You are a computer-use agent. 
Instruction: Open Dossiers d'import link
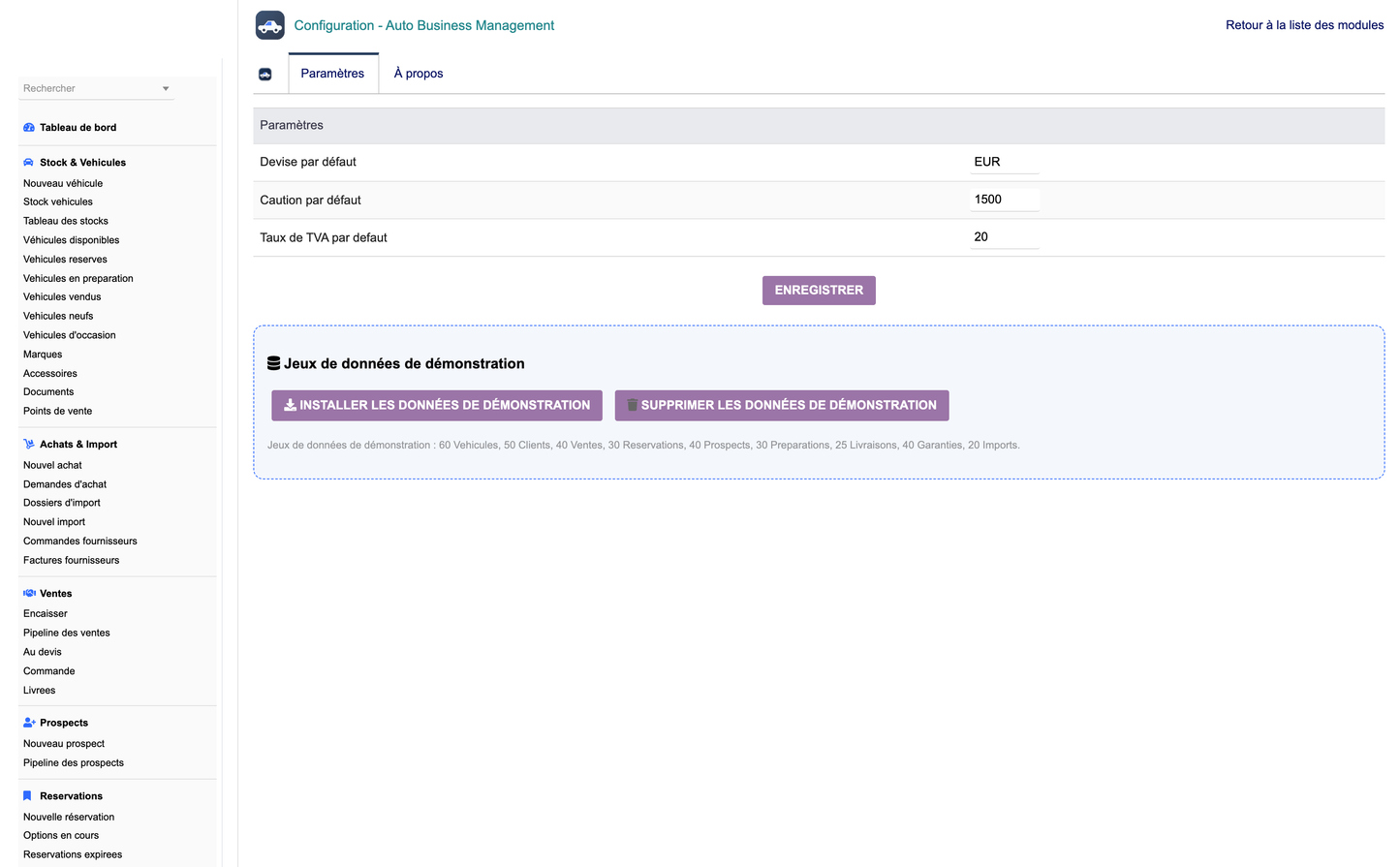pos(62,503)
